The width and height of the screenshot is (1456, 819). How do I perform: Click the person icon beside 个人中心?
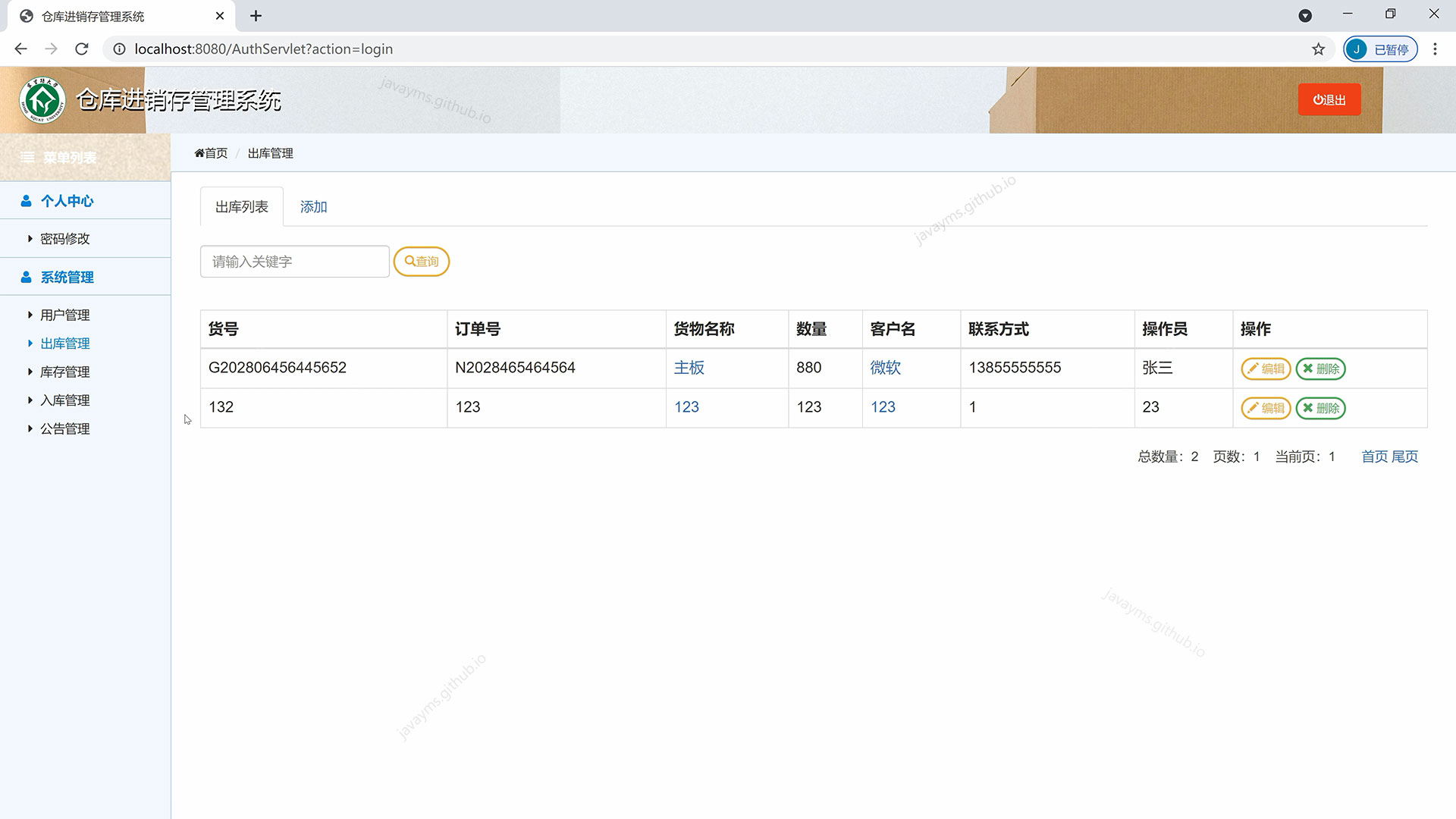[26, 200]
